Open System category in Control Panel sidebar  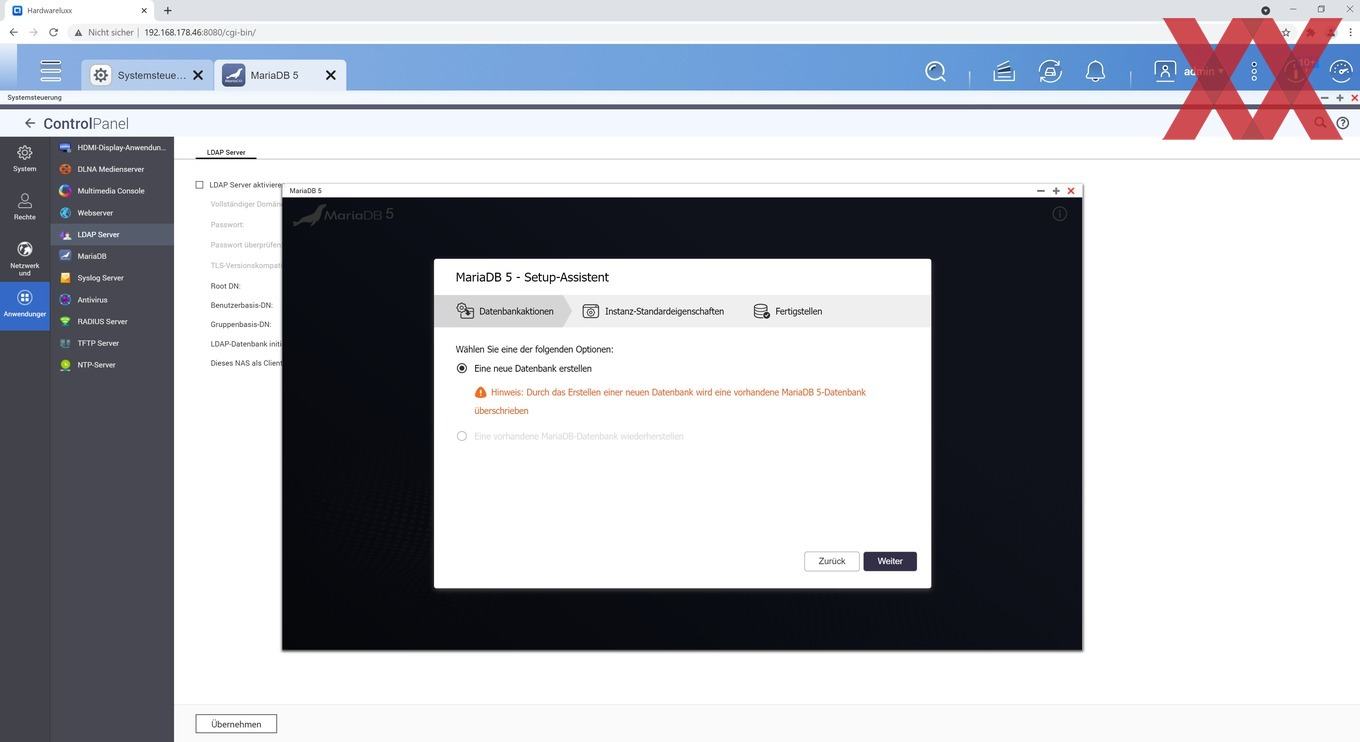[x=25, y=158]
